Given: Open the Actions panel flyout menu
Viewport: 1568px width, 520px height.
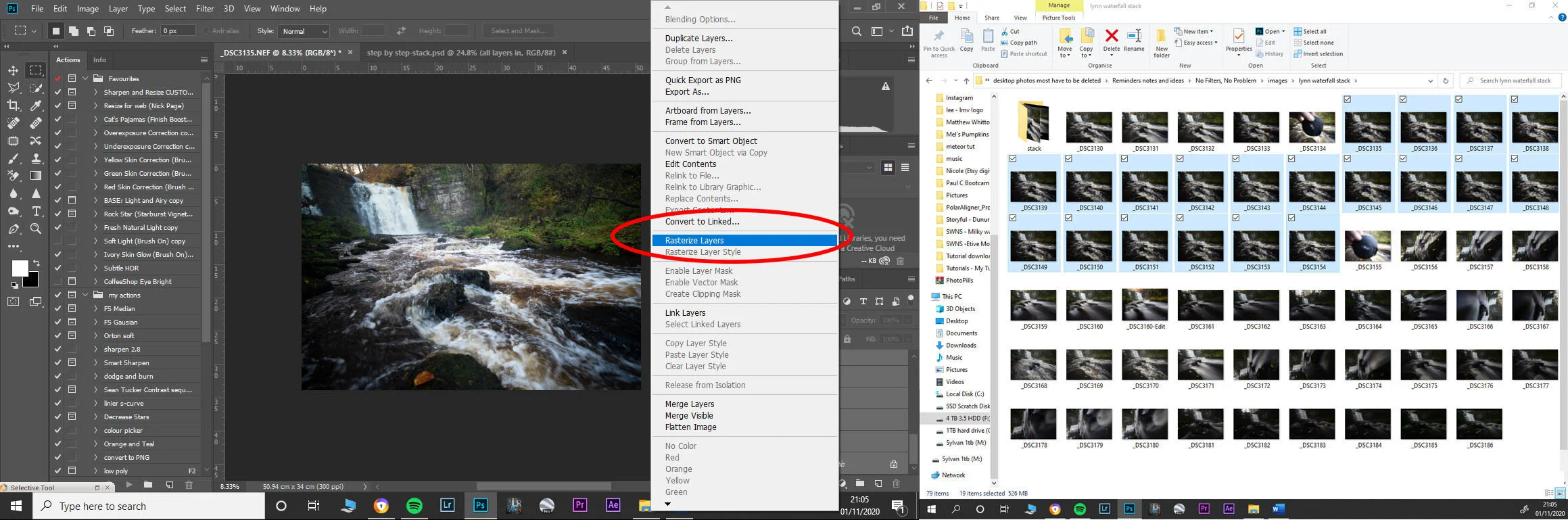Looking at the screenshot, I should coord(204,60).
